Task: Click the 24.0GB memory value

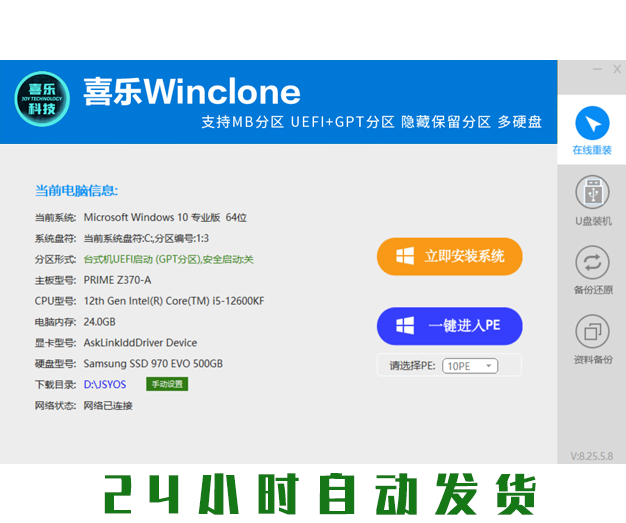Action: [x=99, y=322]
